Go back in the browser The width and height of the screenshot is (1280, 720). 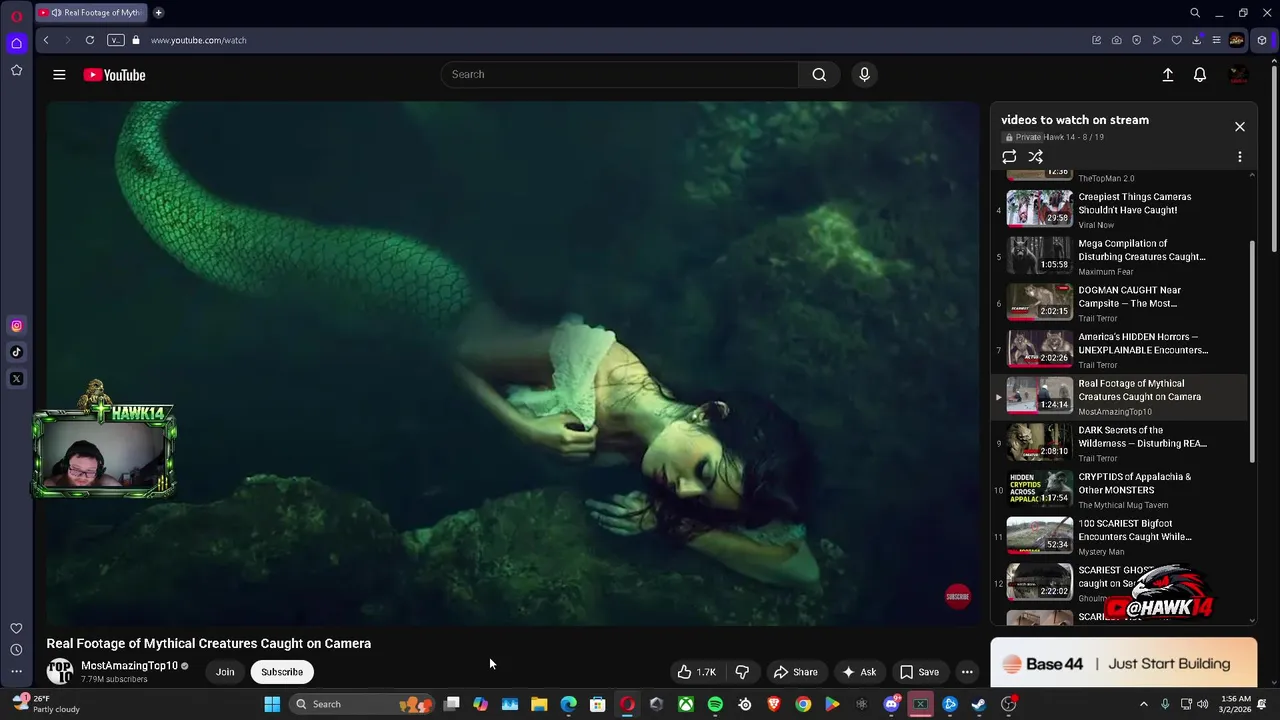coord(46,40)
